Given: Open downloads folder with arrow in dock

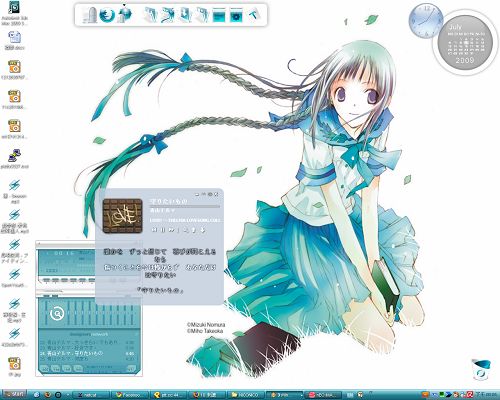Looking at the screenshot, I should 185,15.
